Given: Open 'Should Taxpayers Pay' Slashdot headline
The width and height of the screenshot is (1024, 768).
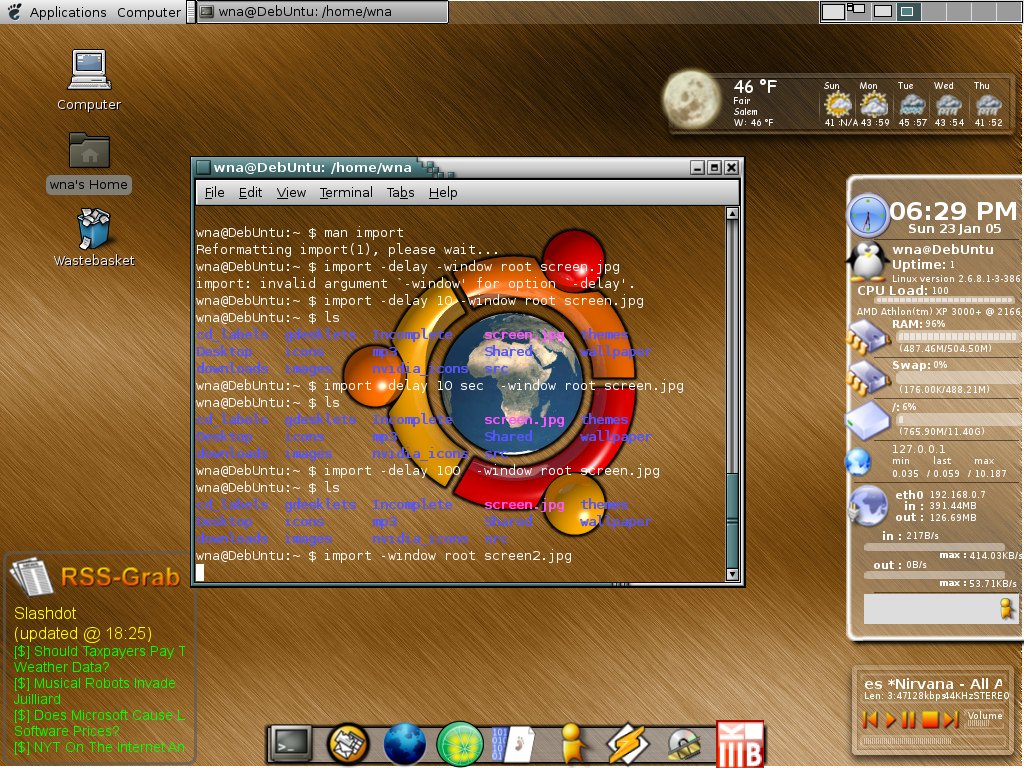Looking at the screenshot, I should tap(100, 659).
